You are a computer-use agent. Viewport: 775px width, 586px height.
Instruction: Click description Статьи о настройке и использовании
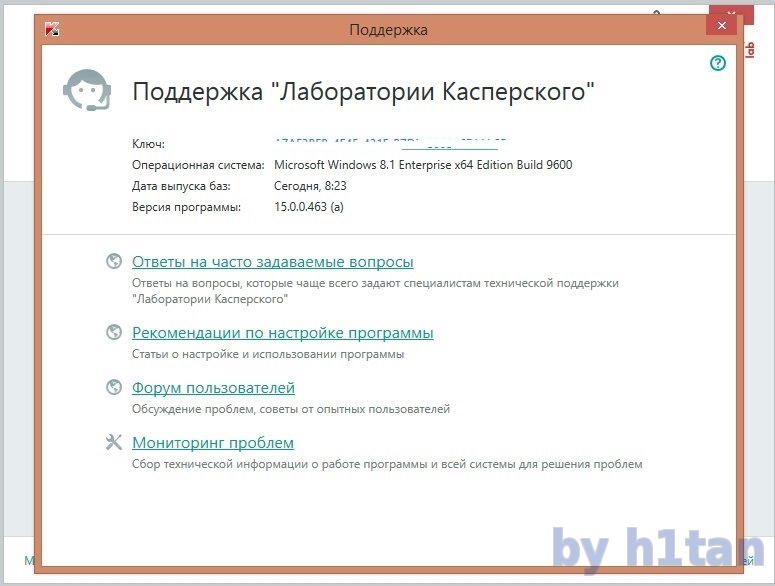[x=268, y=354]
